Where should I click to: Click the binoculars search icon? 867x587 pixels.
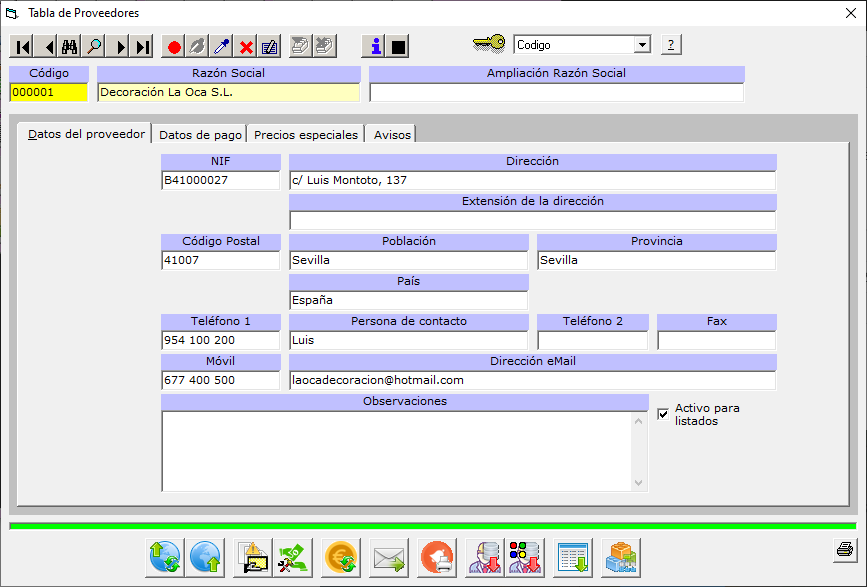click(70, 46)
